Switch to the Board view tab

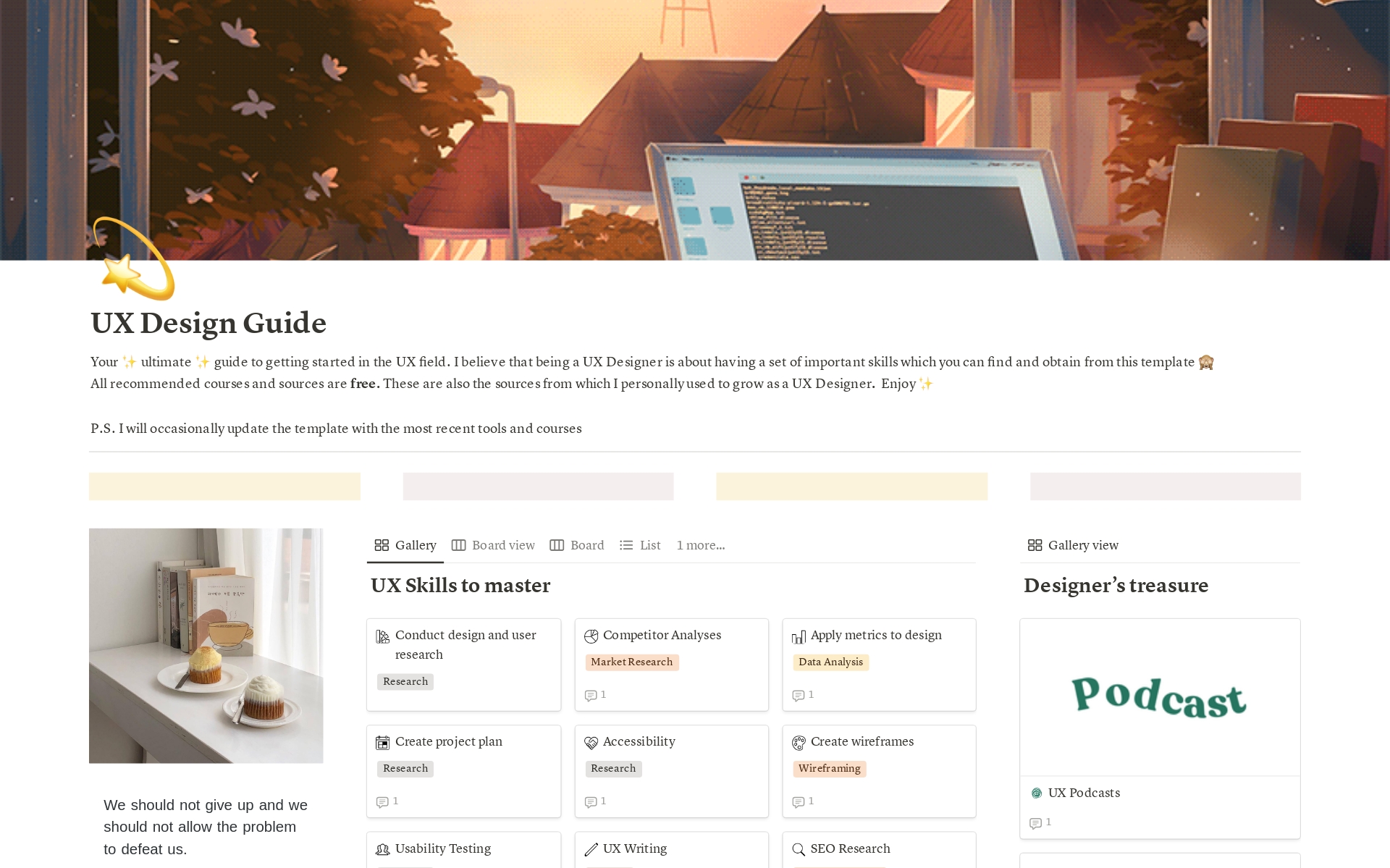pos(493,545)
